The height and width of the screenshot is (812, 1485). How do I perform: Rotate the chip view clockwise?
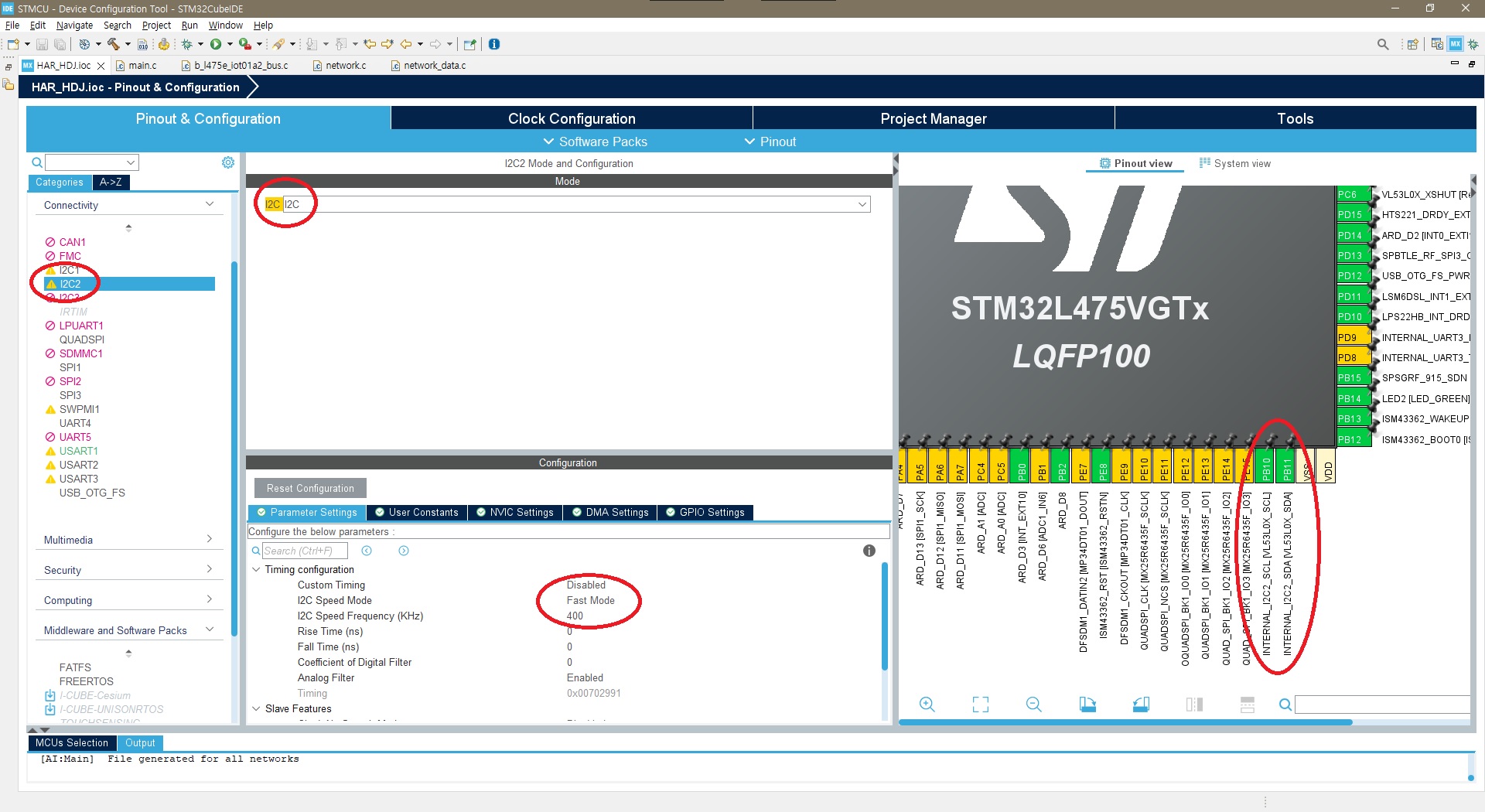[1087, 705]
